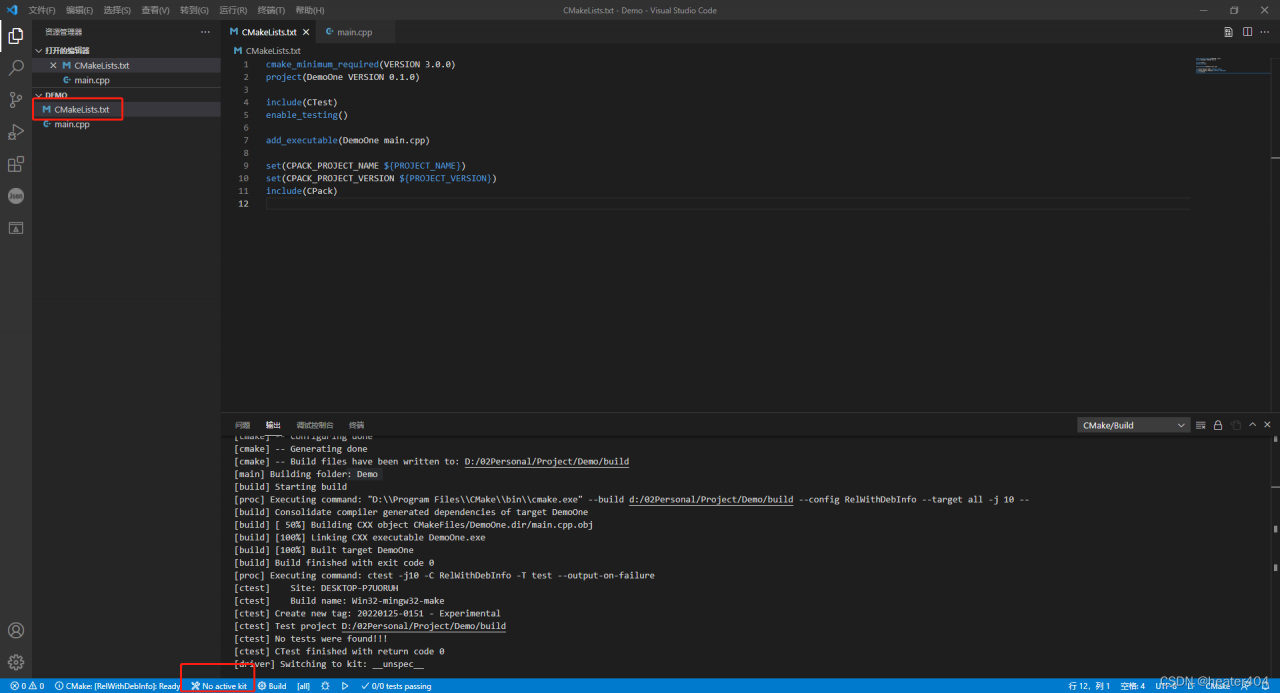
Task: Open the 终端(T) menu
Action: pyautogui.click(x=271, y=10)
